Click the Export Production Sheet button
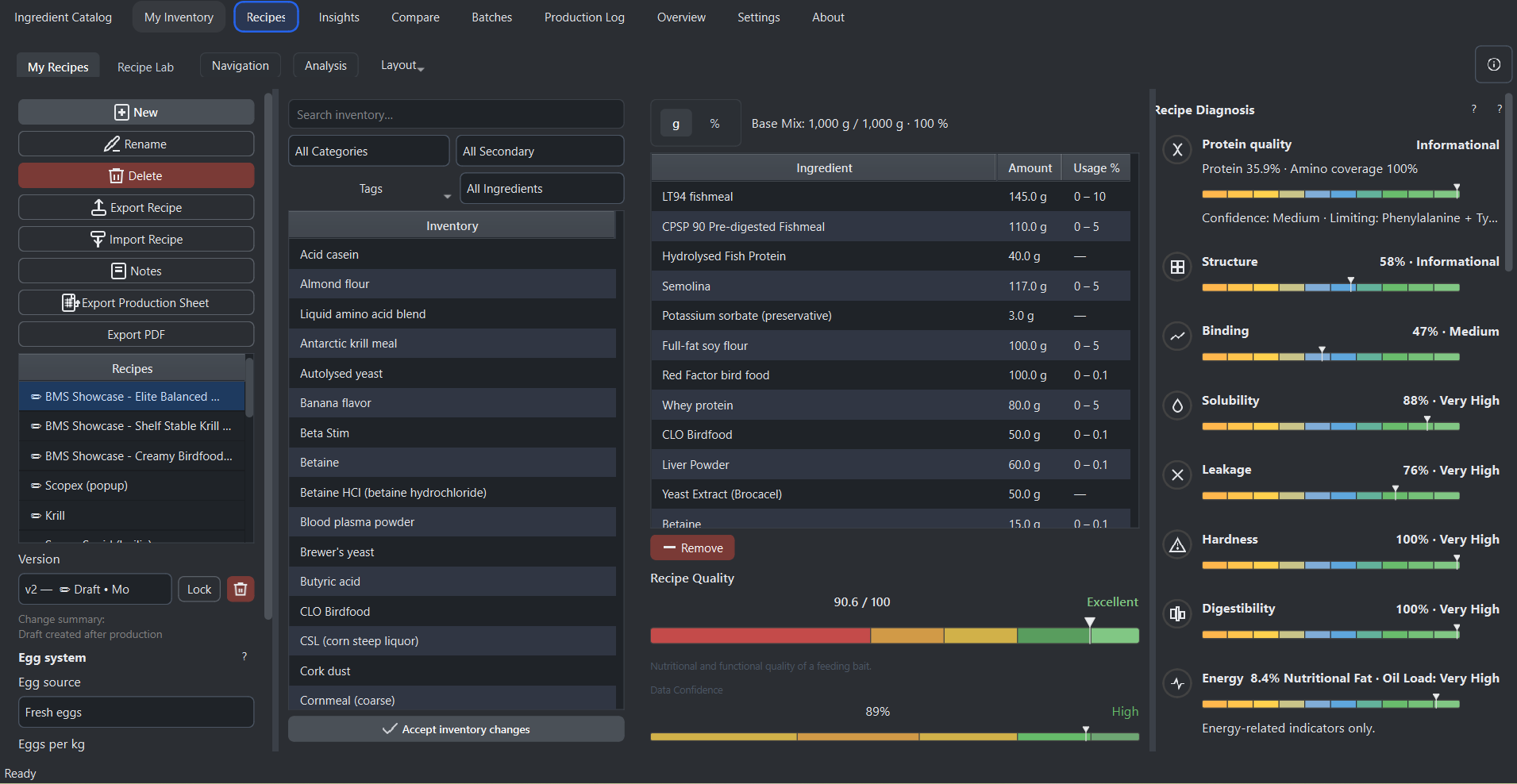Screen dimensions: 1517x784 pos(137,302)
